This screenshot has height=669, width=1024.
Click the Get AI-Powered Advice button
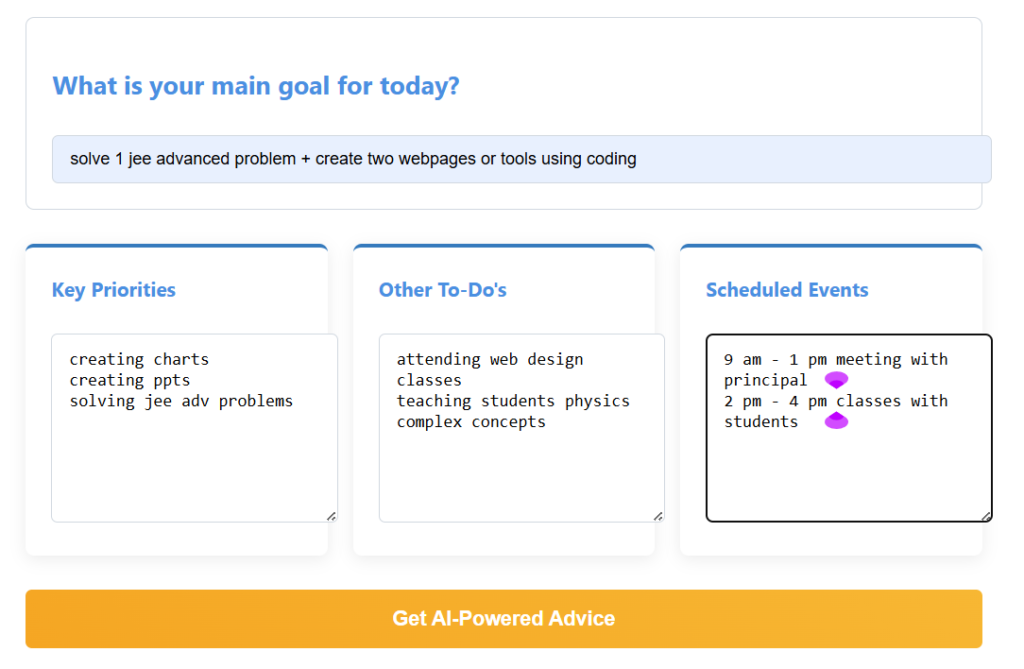coord(504,619)
